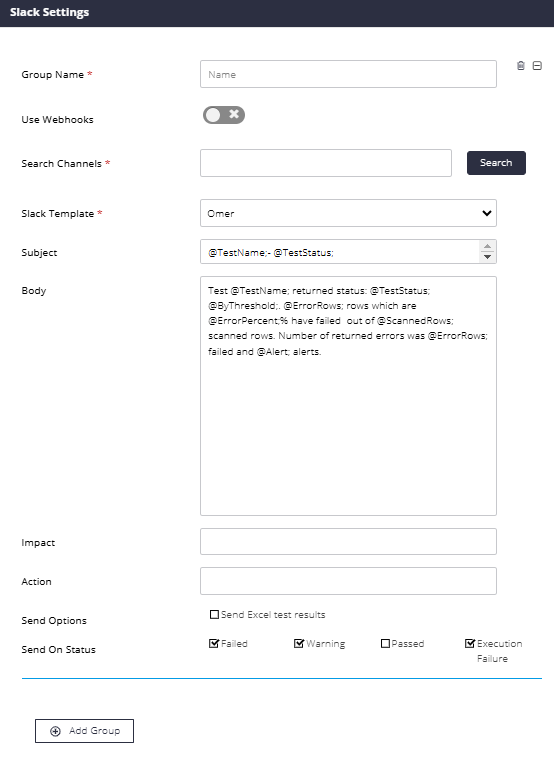Screen dimensions: 554x762
Task: Uncheck the Failed status checkbox
Action: tap(214, 643)
